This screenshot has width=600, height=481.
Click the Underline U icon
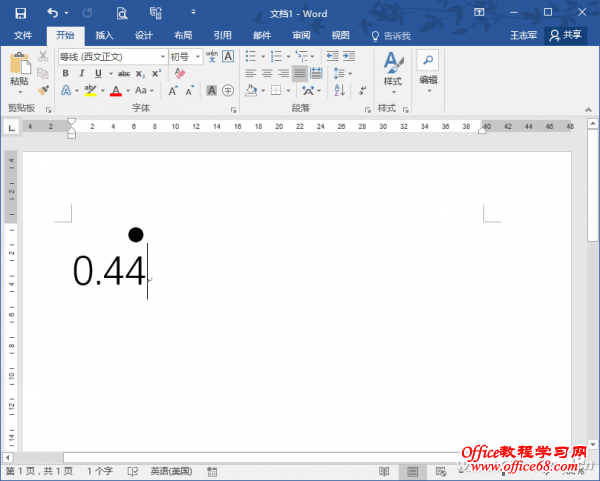click(x=97, y=73)
